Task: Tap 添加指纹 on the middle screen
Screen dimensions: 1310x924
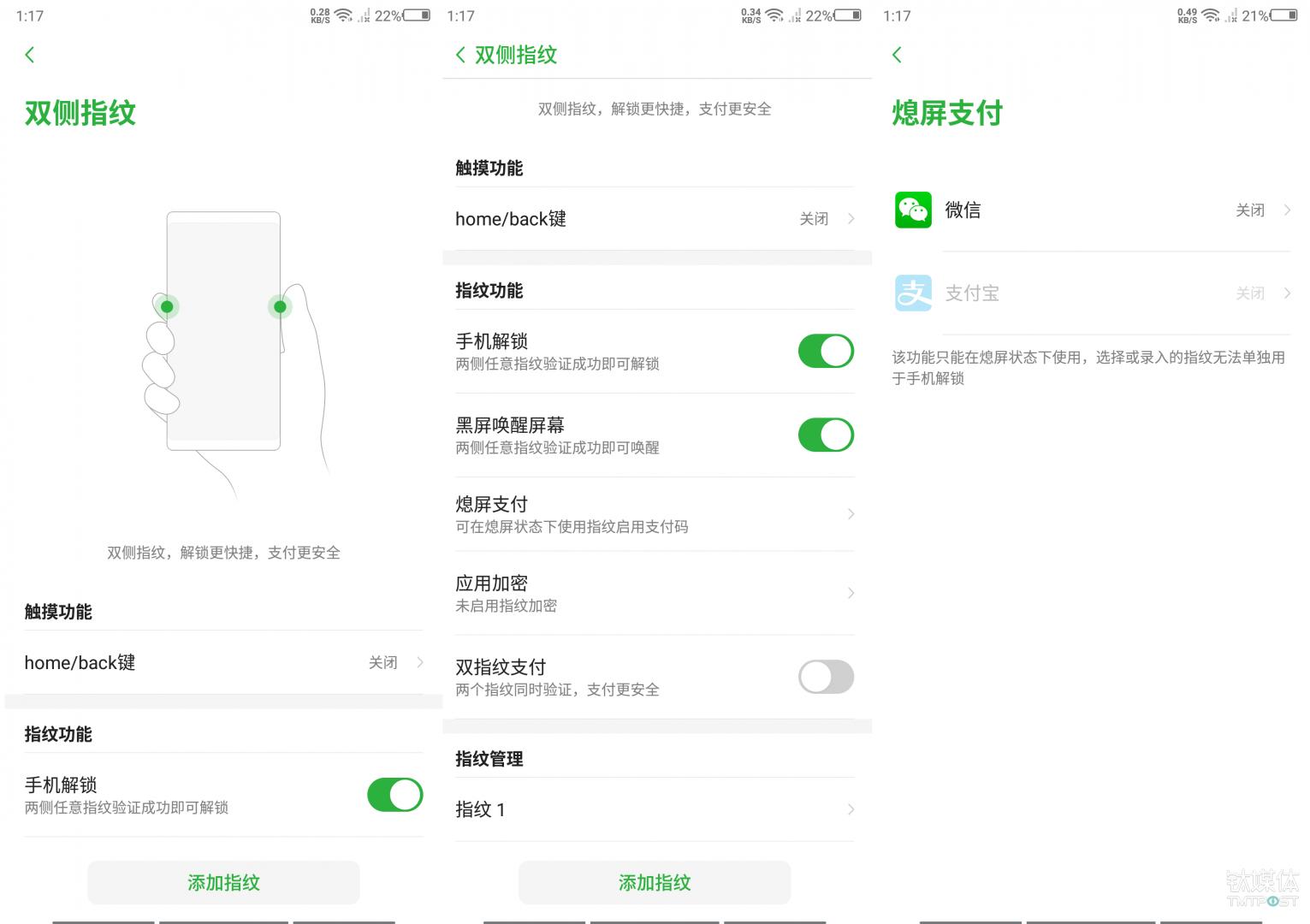Action: (654, 882)
